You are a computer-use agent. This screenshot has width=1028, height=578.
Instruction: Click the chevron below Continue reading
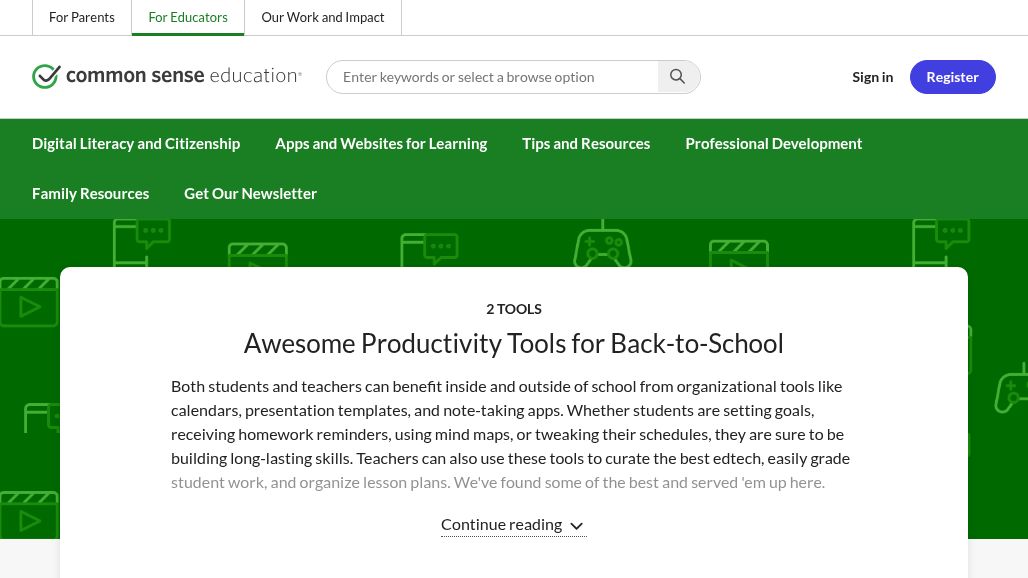(x=577, y=526)
